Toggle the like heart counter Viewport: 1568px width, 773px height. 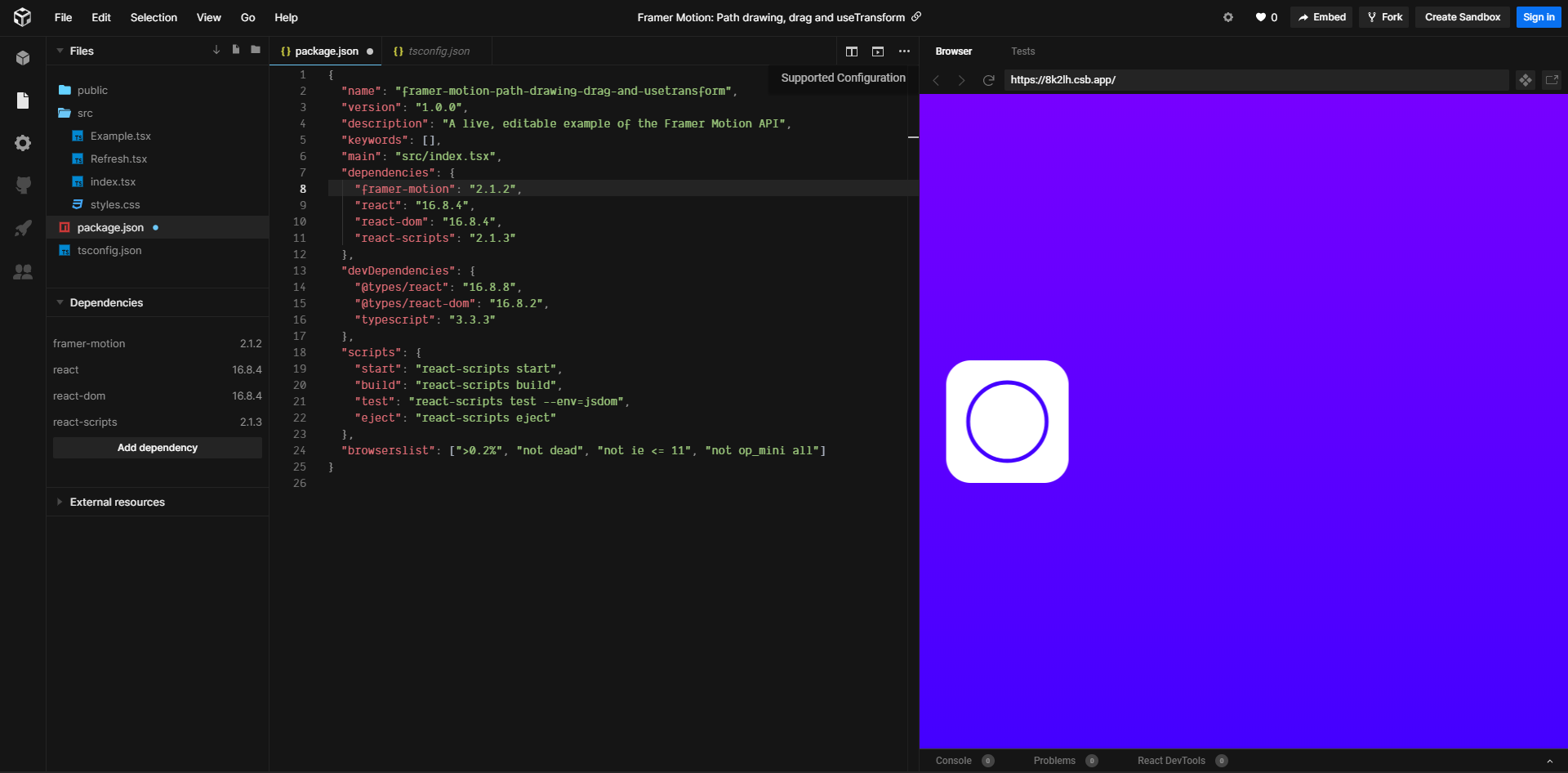pos(1266,17)
